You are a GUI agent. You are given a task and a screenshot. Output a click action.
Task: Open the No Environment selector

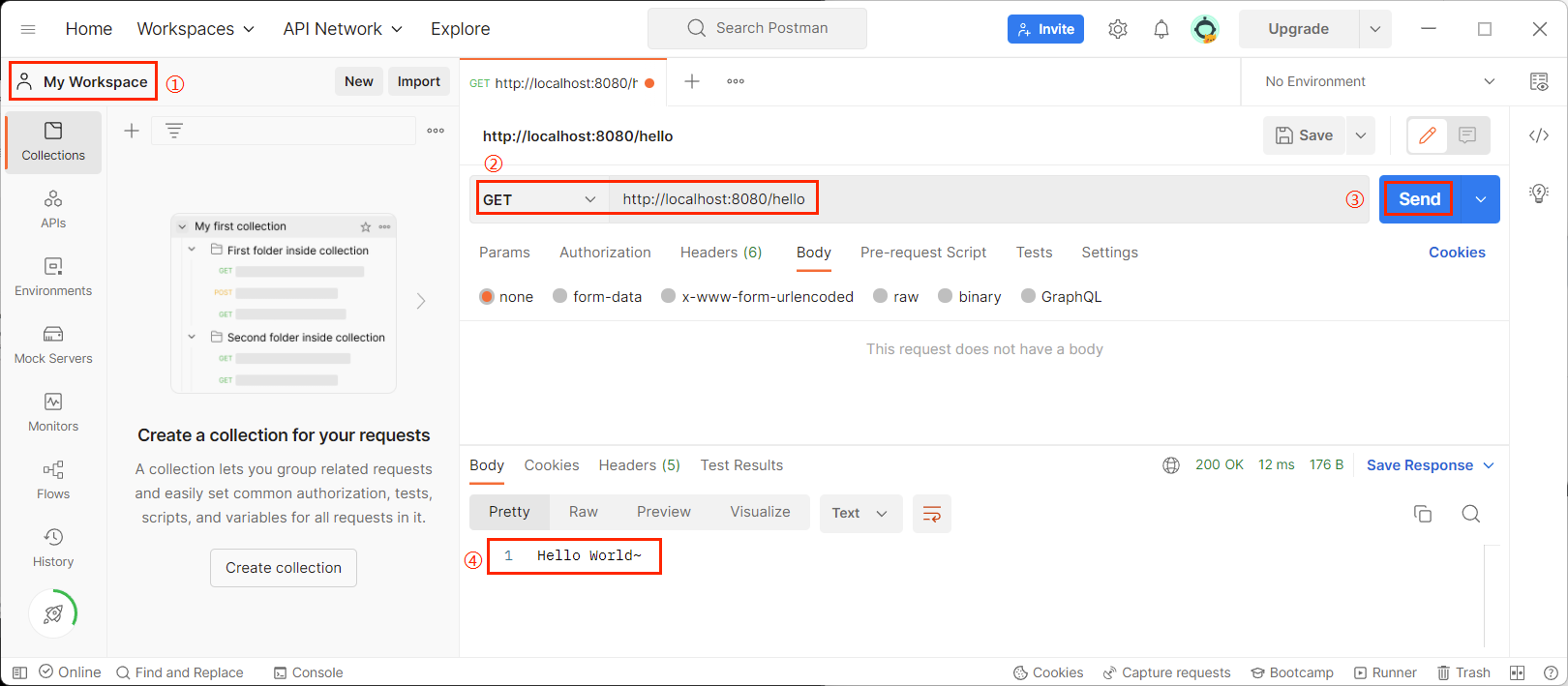click(1380, 81)
